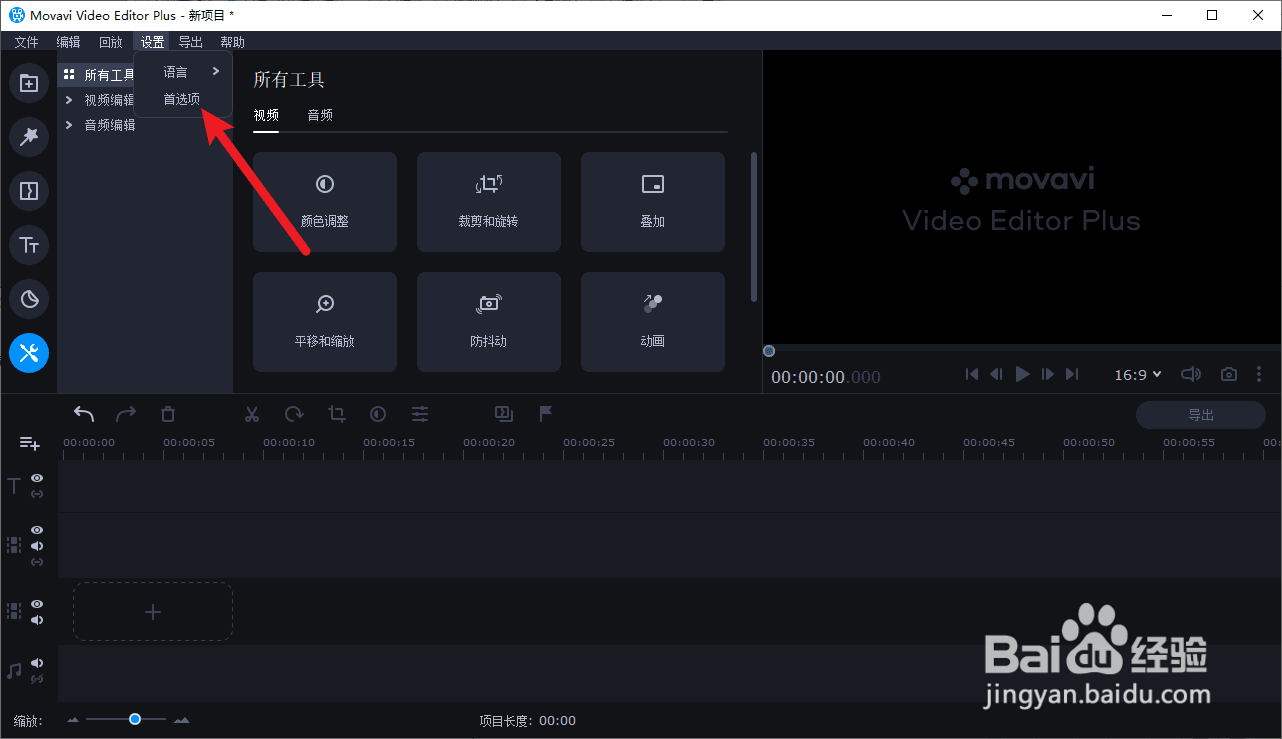This screenshot has width=1282, height=739.
Task: Open the preview more-options three dots
Action: 1259,374
